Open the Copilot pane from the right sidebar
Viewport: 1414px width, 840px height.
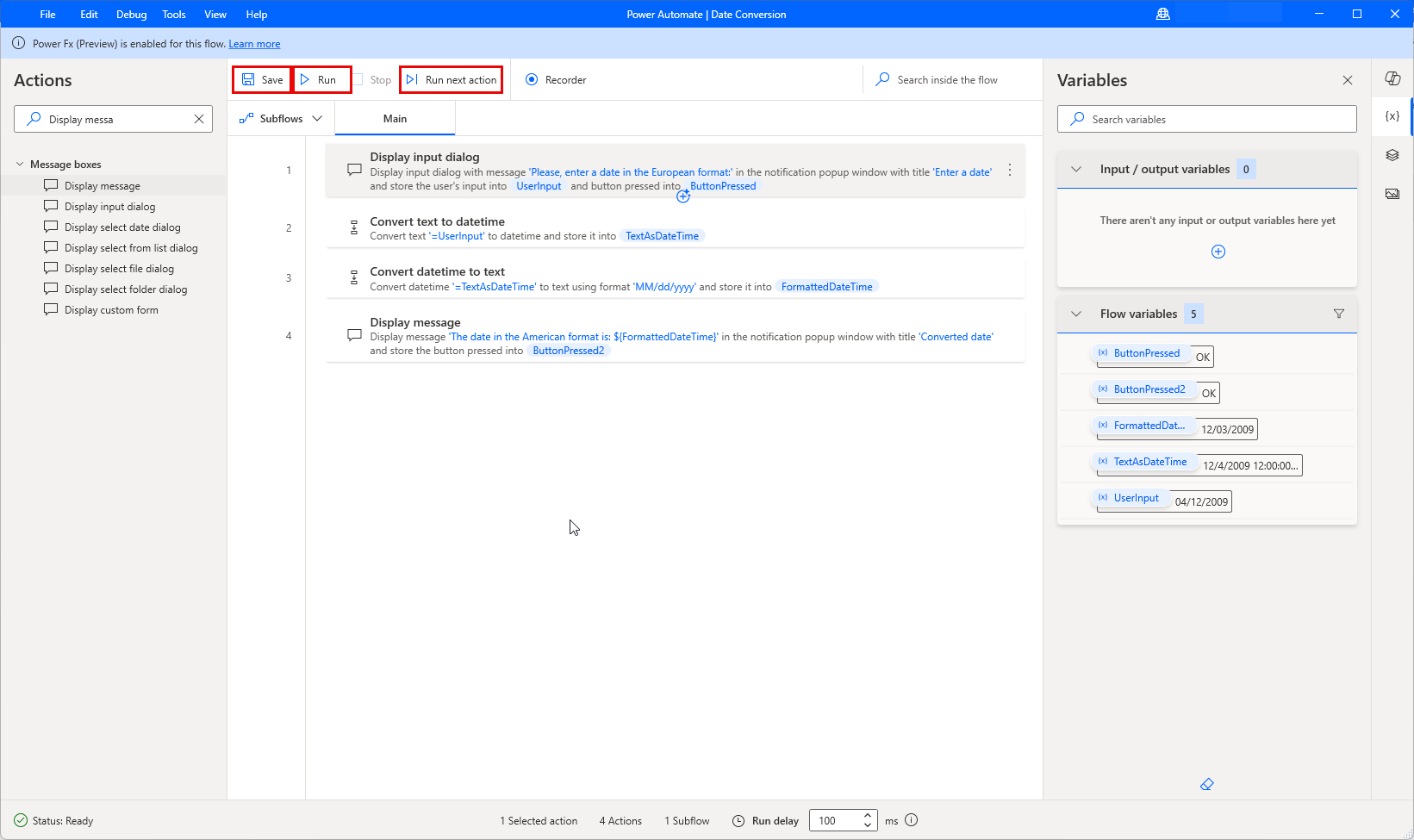point(1392,78)
